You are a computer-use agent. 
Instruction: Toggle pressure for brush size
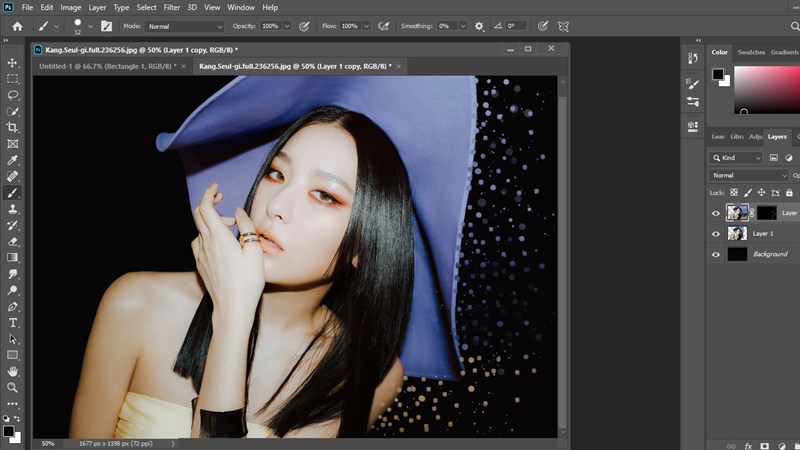click(x=543, y=27)
